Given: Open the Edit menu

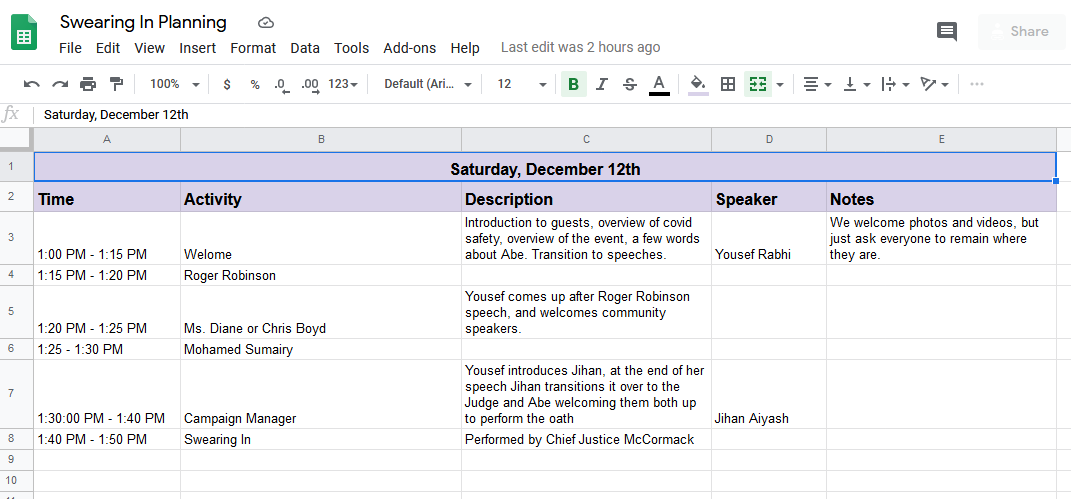Looking at the screenshot, I should (x=108, y=48).
